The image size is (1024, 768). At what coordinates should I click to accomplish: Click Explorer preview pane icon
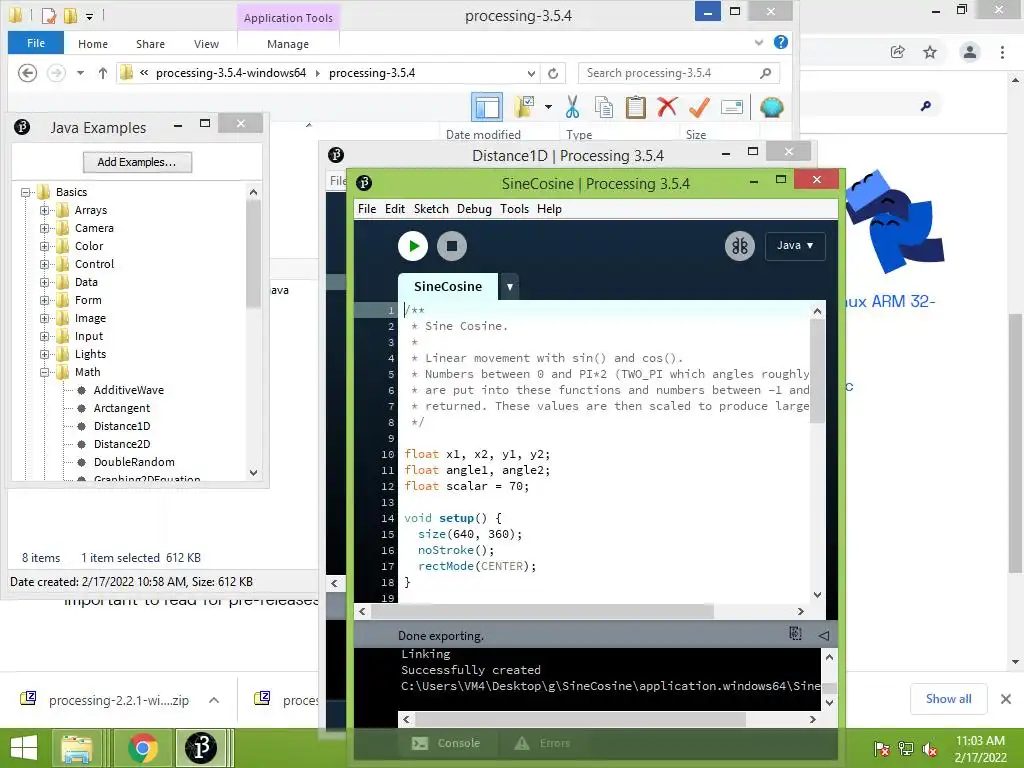tap(487, 107)
